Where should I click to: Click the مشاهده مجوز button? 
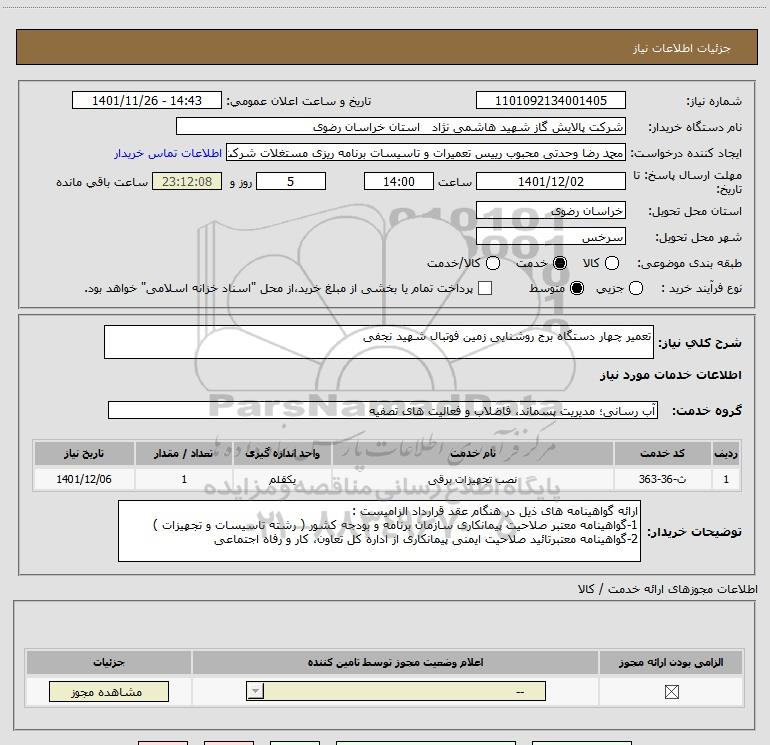coord(109,691)
